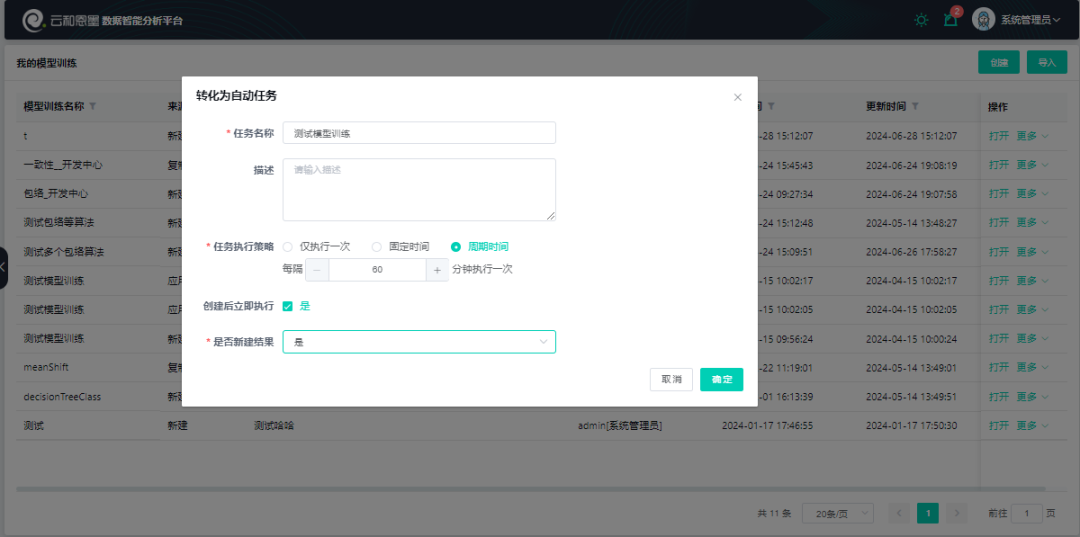The image size is (1080, 537).
Task: Click plus stepper on interval minutes
Action: (437, 270)
